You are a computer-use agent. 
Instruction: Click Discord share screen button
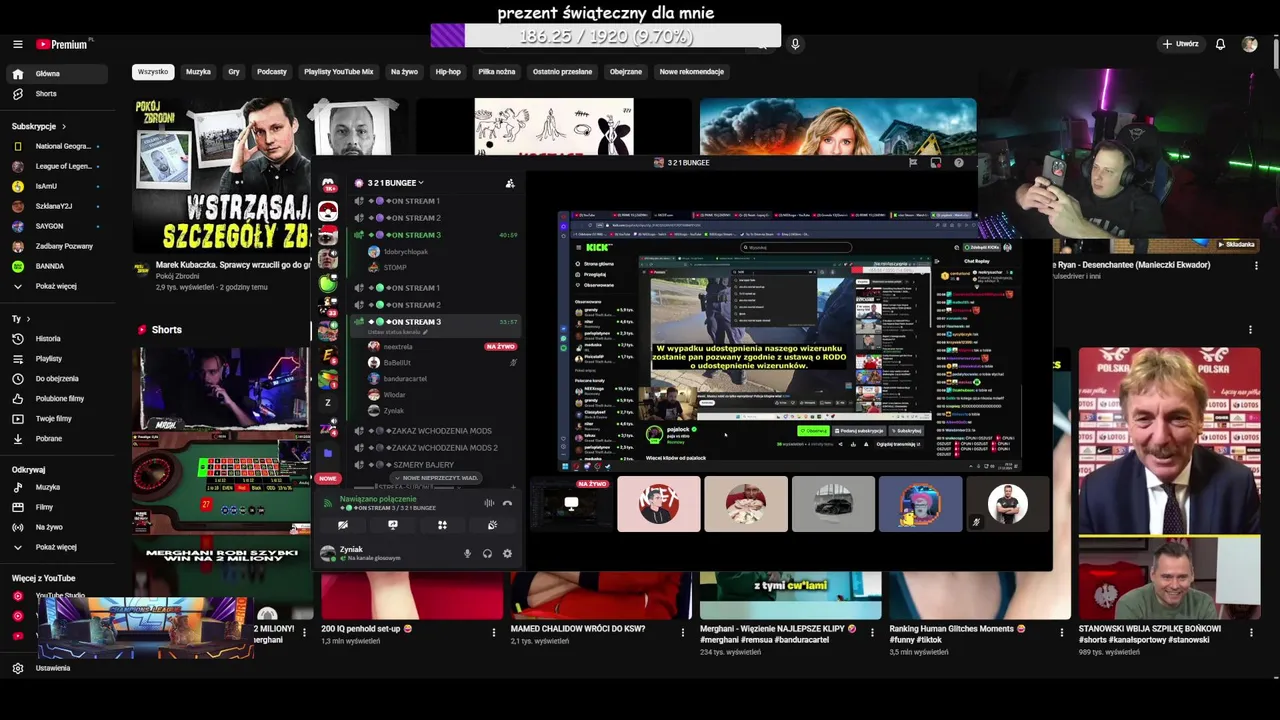(393, 525)
